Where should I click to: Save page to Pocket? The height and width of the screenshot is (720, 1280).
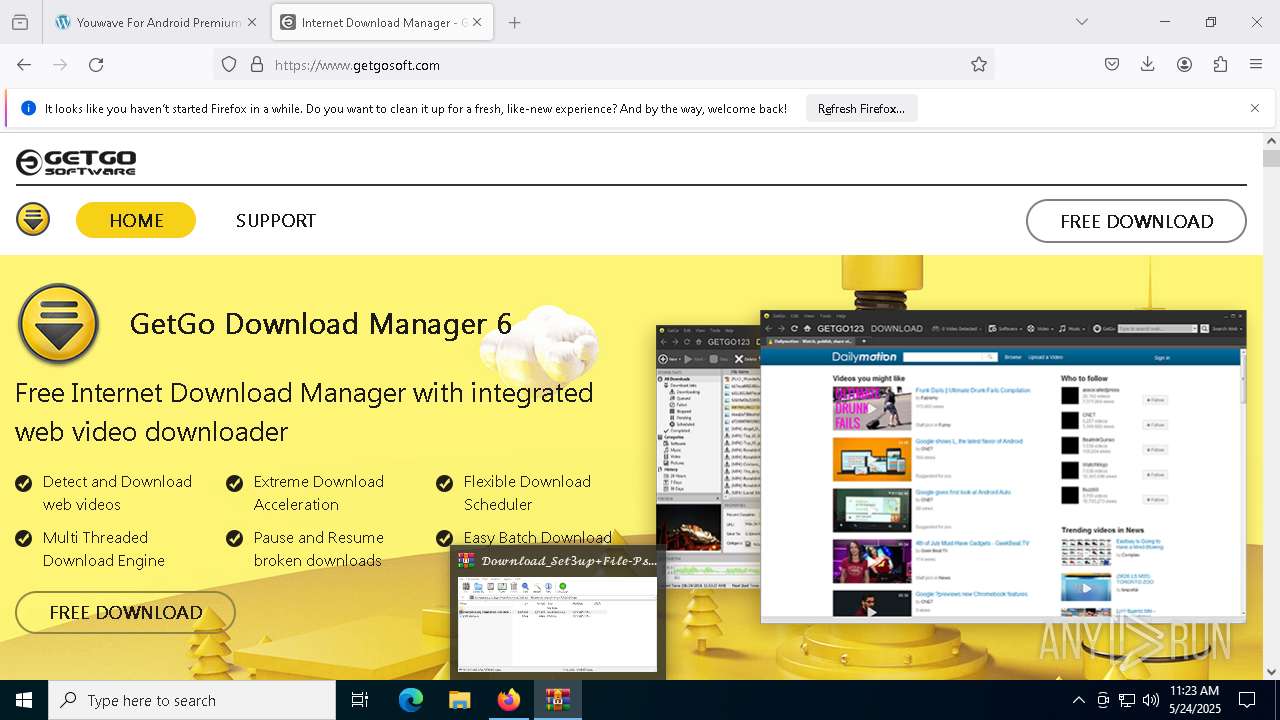(x=1112, y=64)
